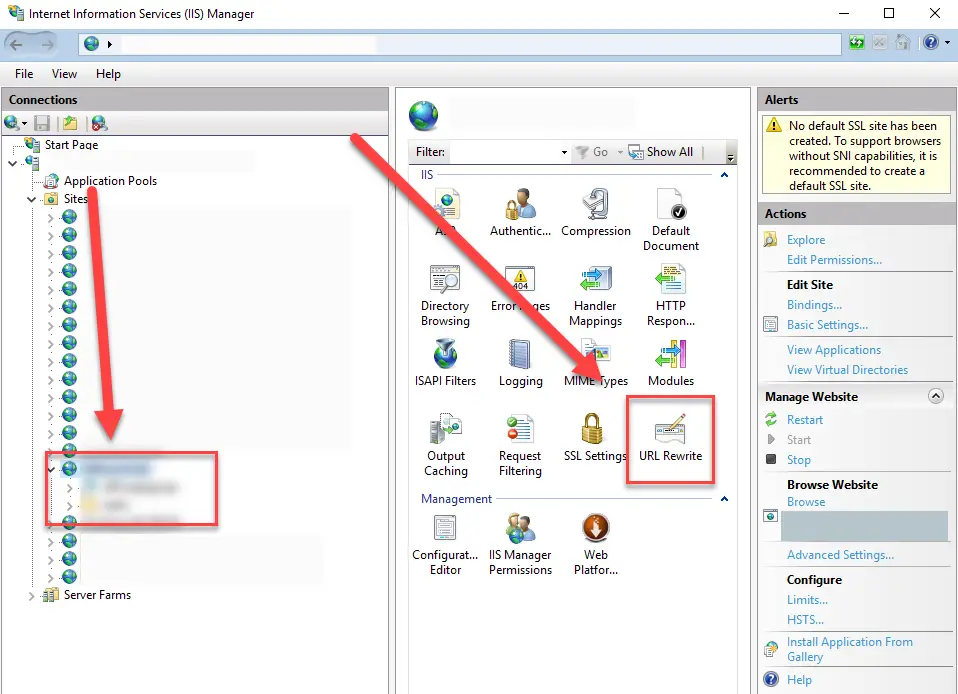958x694 pixels.
Task: Click the Help link in Actions pane
Action: point(799,680)
